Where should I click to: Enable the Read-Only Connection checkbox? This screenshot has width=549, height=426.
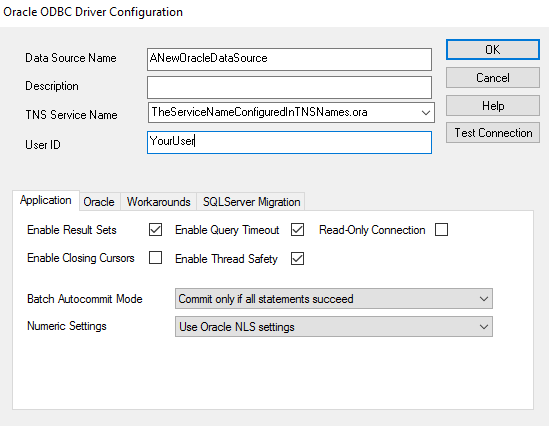(x=441, y=230)
